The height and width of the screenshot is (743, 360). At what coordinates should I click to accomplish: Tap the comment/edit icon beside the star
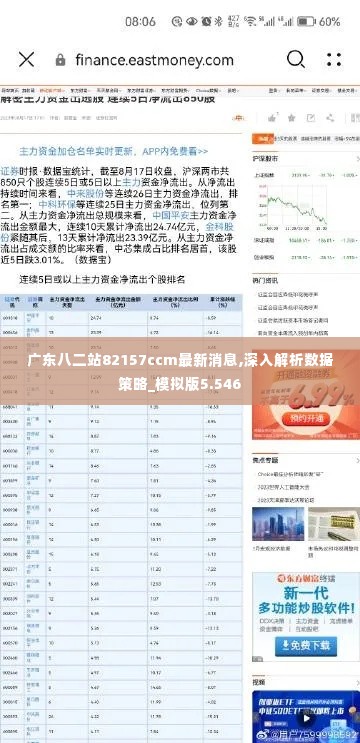(310, 118)
